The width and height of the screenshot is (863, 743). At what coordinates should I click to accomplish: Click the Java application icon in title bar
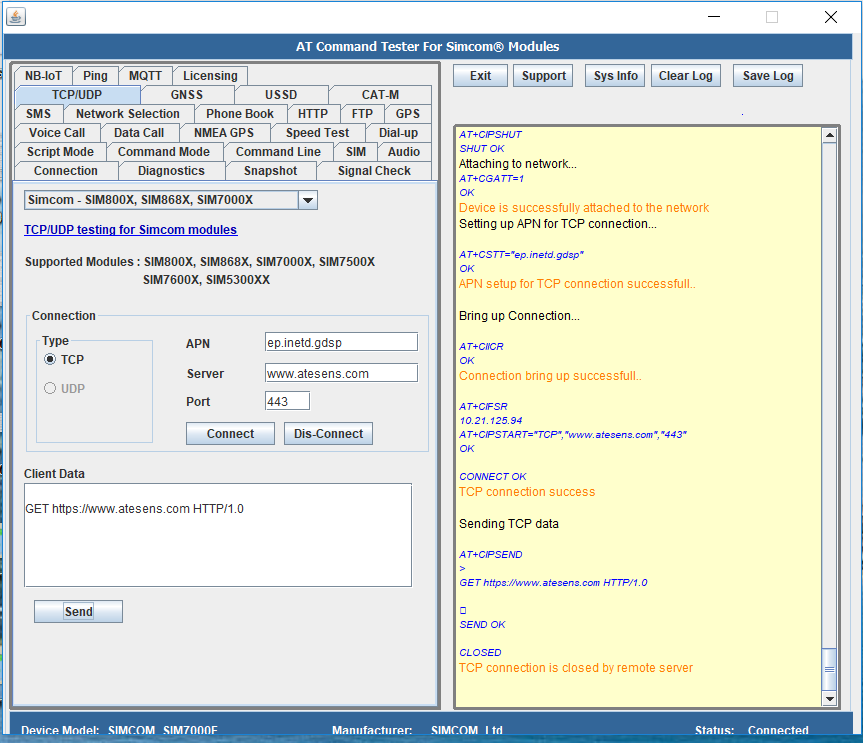click(16, 17)
